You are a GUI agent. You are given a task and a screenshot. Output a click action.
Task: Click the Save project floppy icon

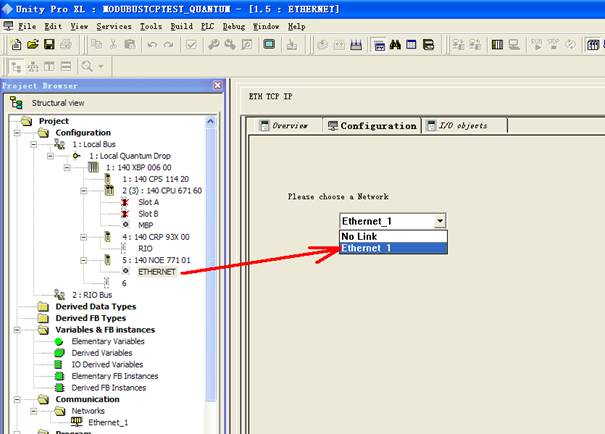point(49,45)
